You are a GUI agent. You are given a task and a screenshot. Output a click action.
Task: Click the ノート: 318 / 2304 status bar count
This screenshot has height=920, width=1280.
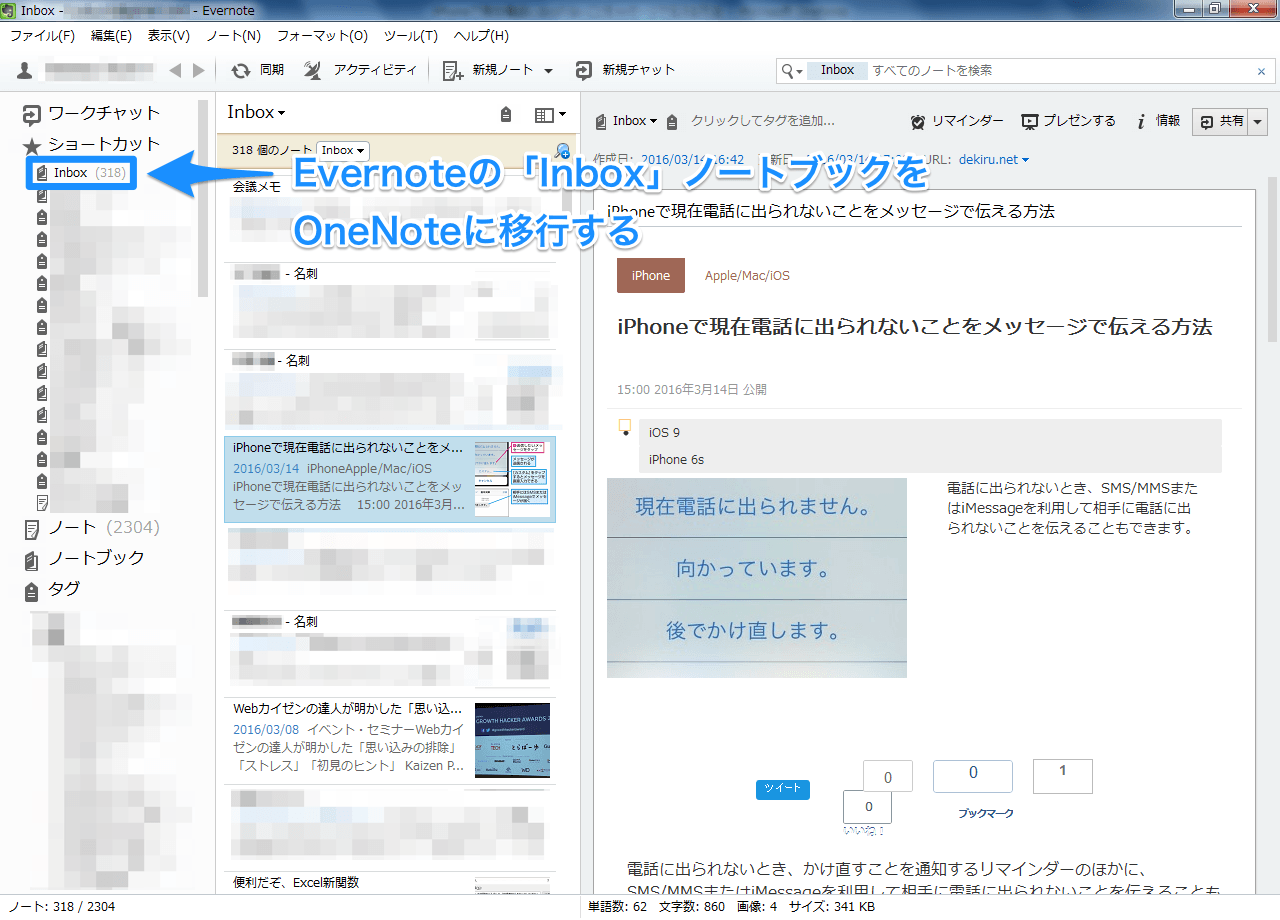[x=62, y=907]
